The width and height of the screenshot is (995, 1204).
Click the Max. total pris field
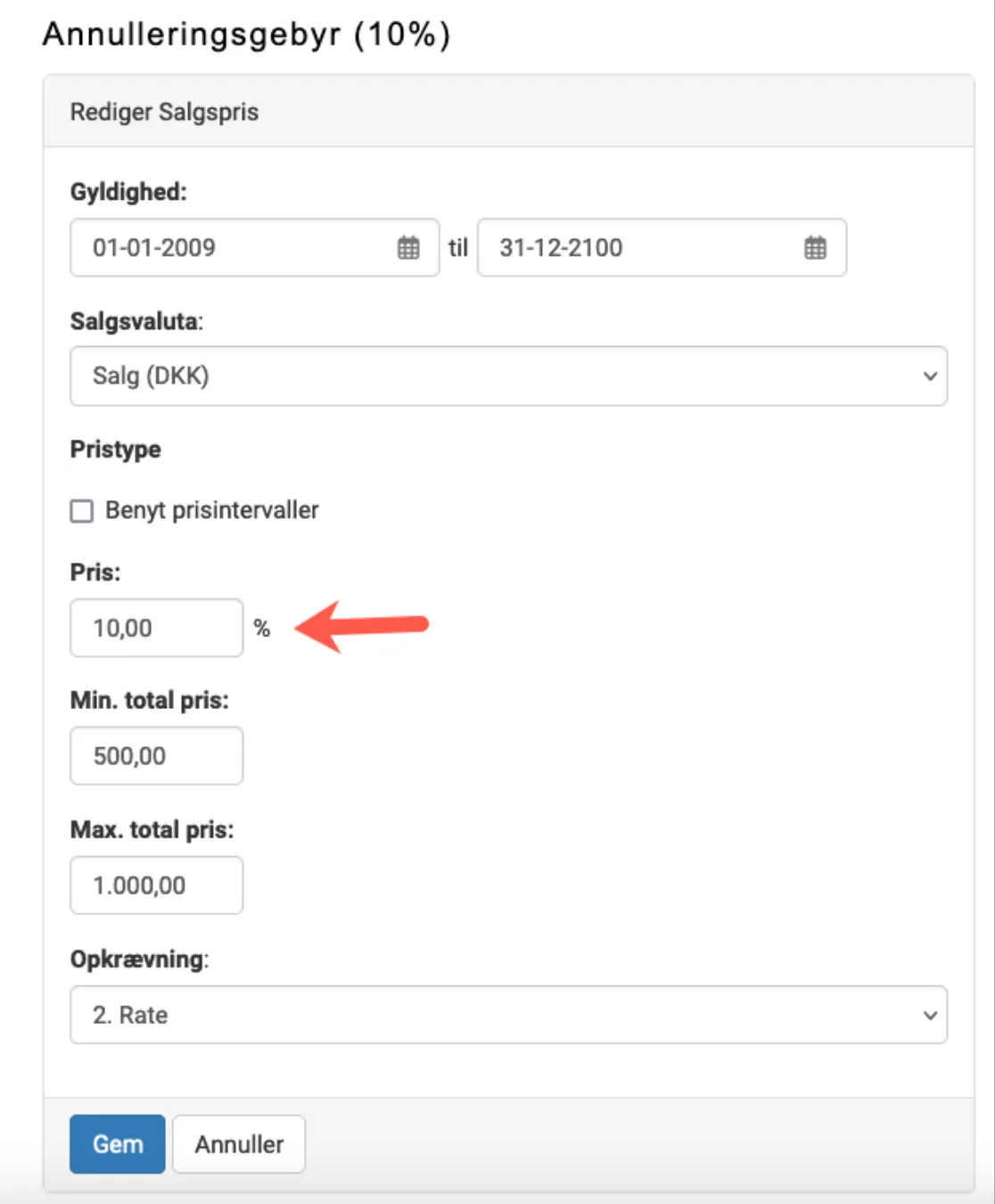pos(156,885)
